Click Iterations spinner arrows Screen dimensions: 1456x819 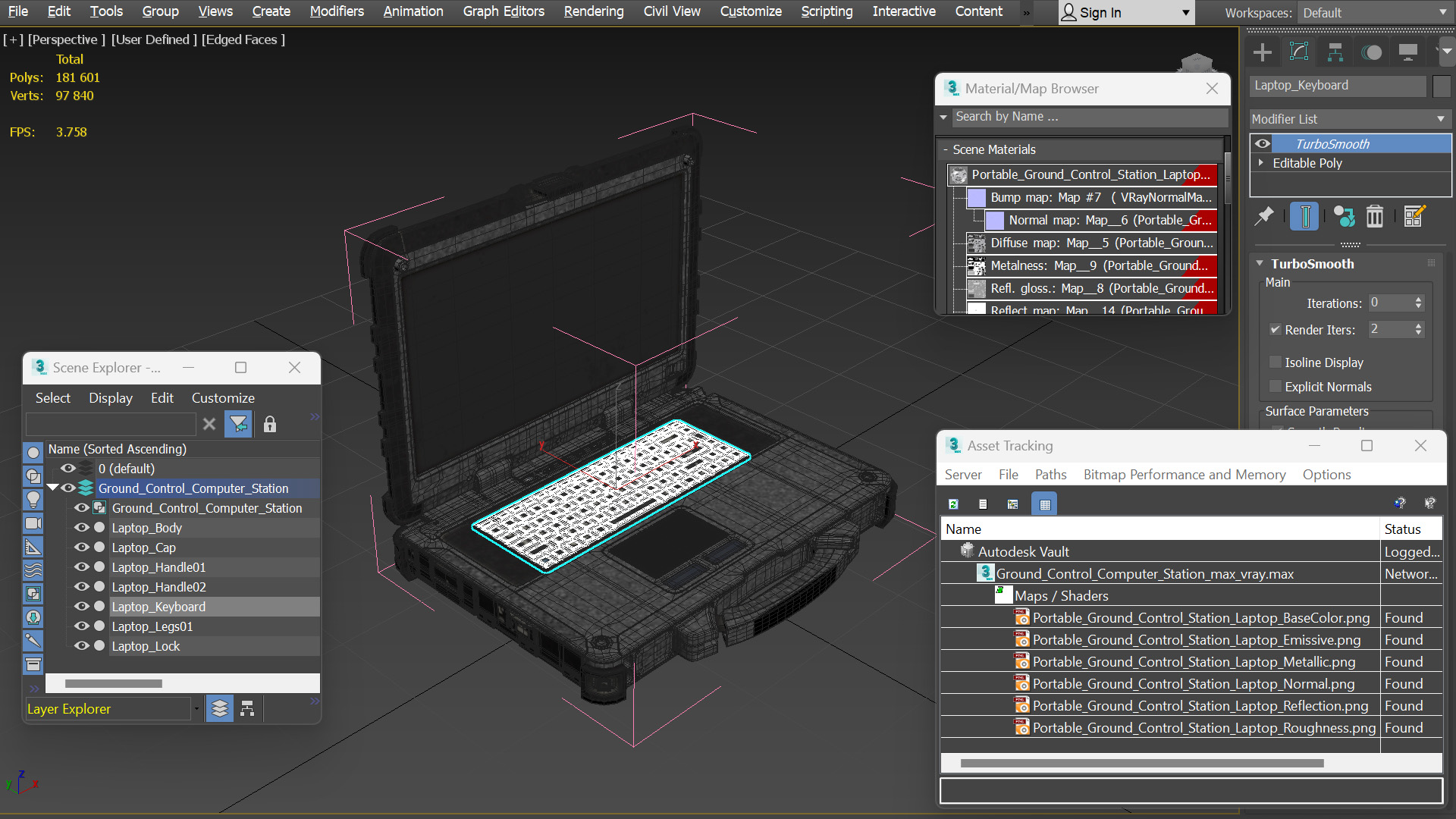click(1419, 303)
